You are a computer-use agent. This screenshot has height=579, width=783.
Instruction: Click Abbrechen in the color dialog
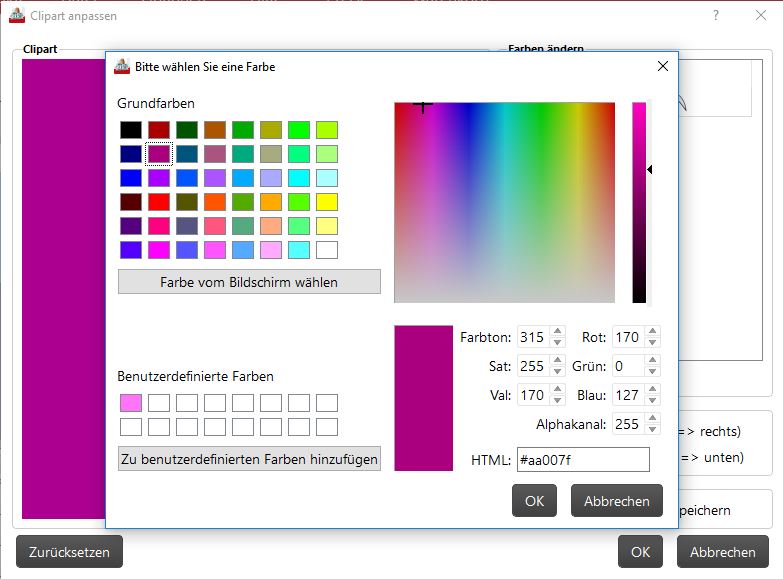[617, 501]
